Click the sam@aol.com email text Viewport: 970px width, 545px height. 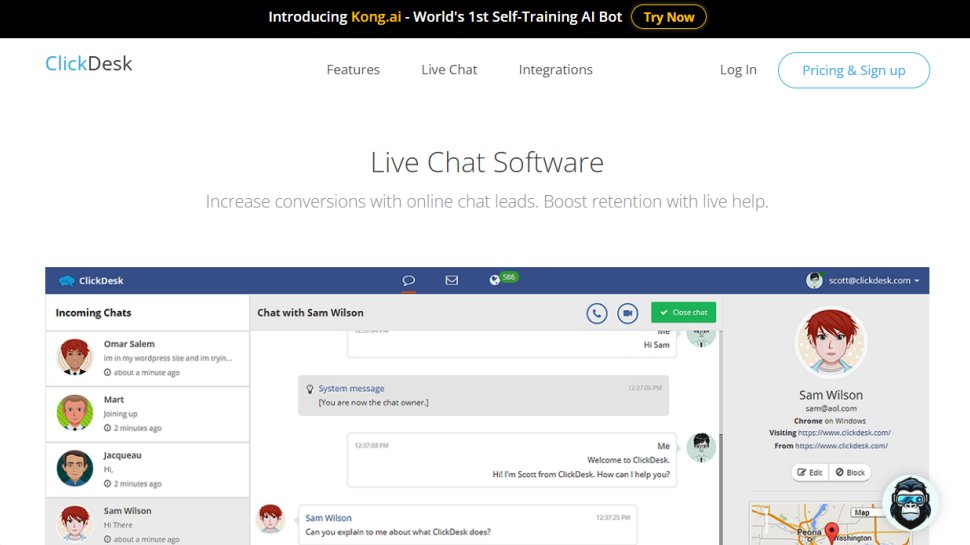pos(831,408)
